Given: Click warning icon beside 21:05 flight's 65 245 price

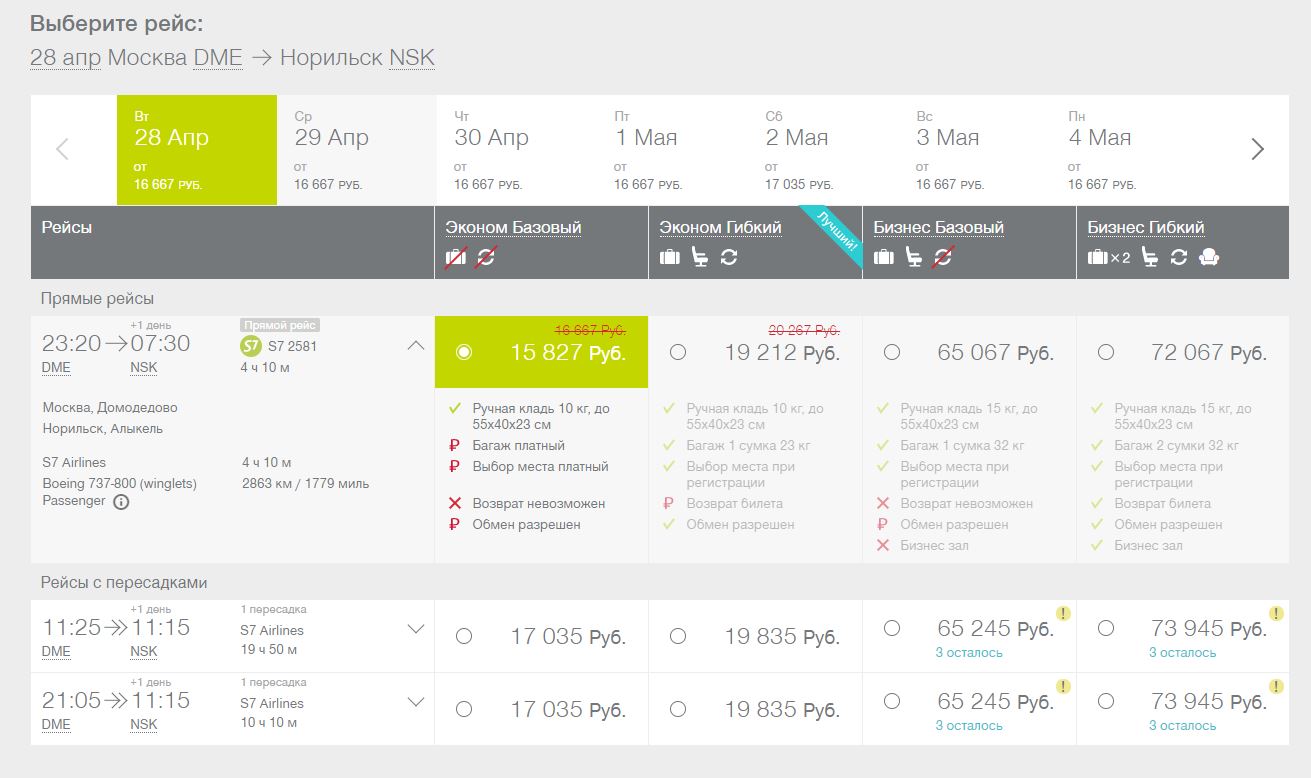Looking at the screenshot, I should click(x=1063, y=686).
